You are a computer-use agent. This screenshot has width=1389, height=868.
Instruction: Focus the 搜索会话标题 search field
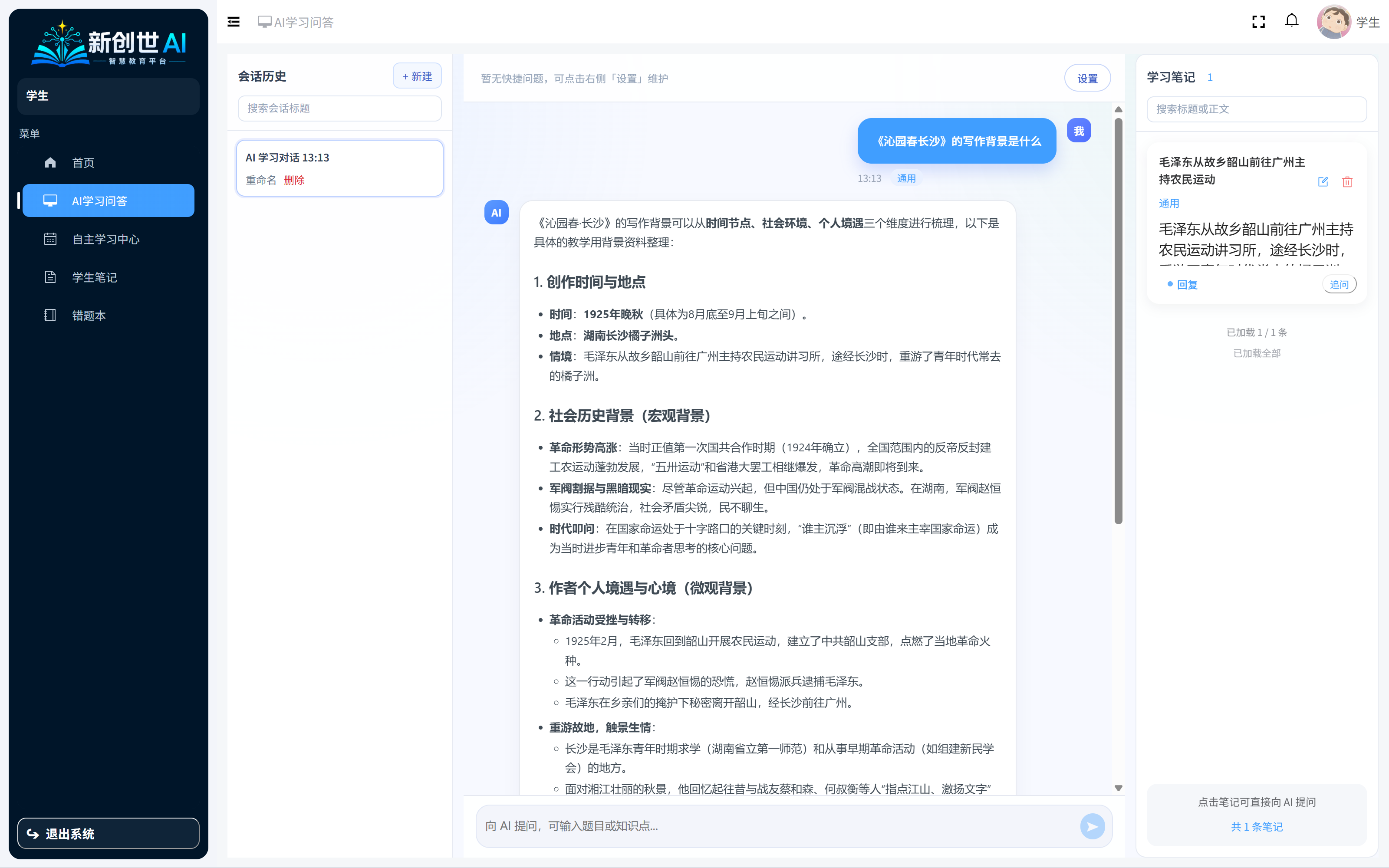pyautogui.click(x=340, y=108)
